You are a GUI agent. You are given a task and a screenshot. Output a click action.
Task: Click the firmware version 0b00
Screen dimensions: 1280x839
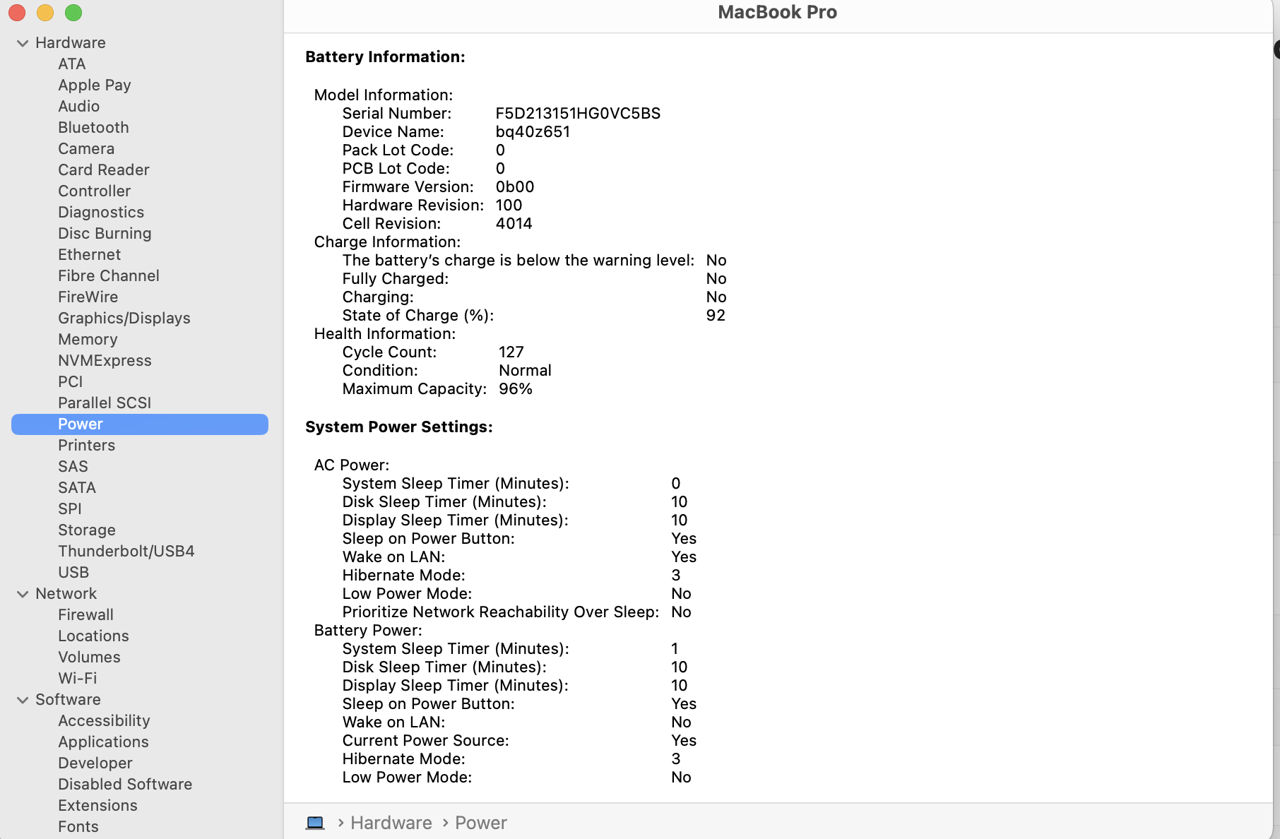coord(515,187)
